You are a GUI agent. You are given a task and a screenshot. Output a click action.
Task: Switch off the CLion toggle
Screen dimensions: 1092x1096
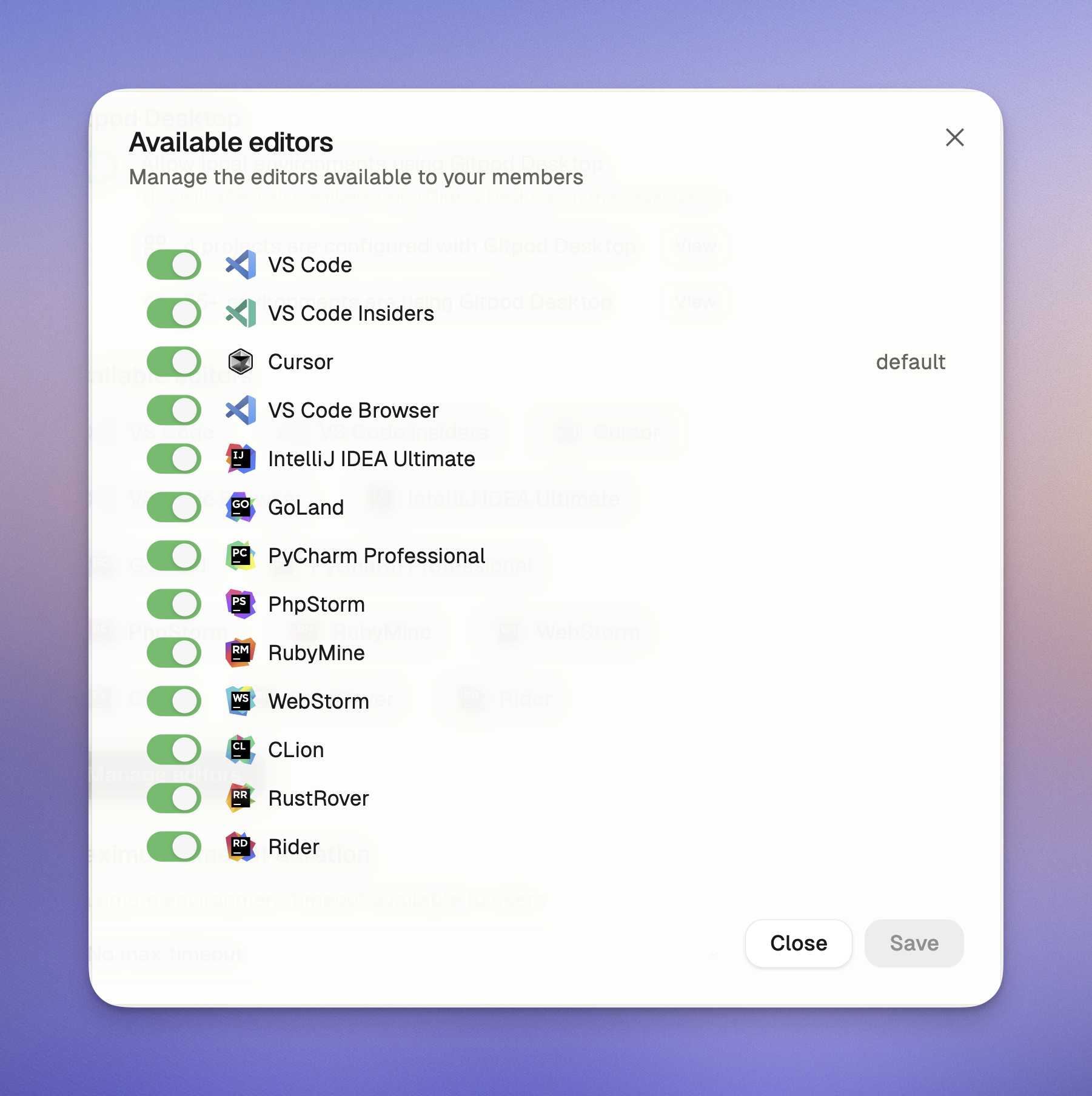coord(174,750)
